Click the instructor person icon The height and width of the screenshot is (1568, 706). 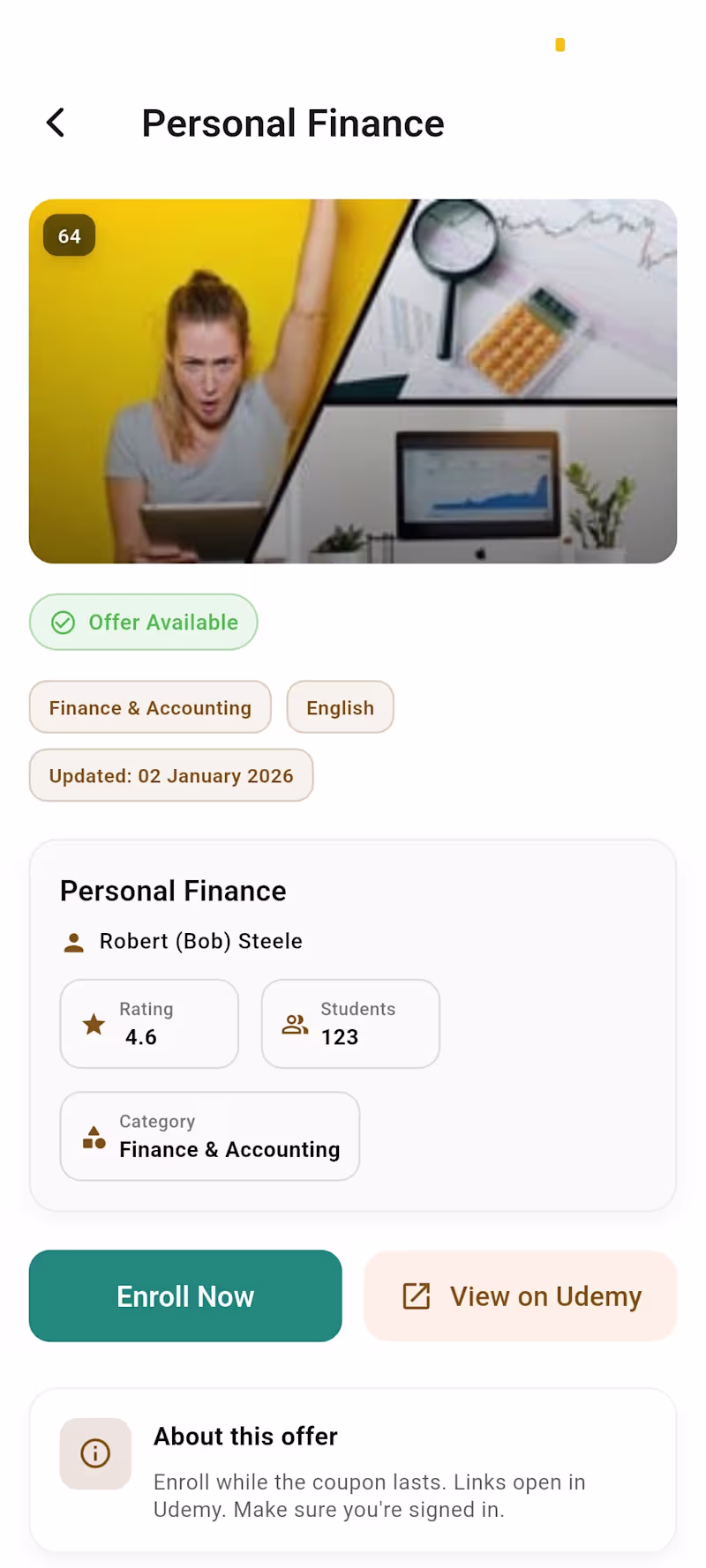[x=74, y=943]
